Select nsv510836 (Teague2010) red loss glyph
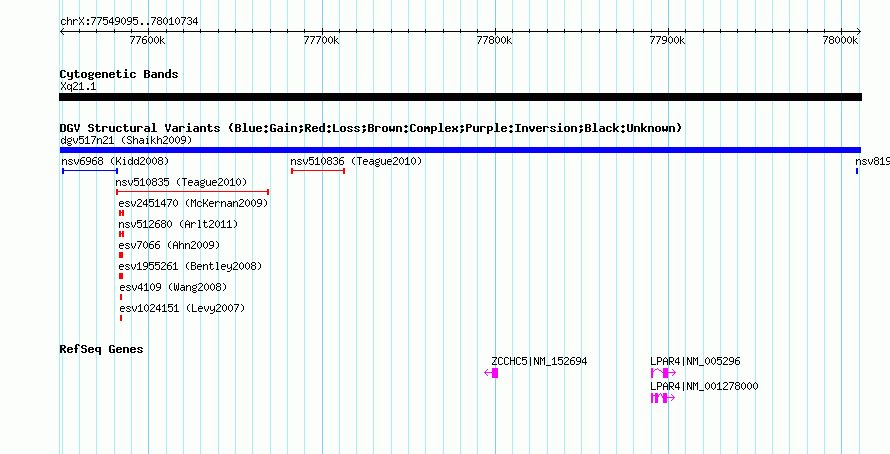 point(318,171)
